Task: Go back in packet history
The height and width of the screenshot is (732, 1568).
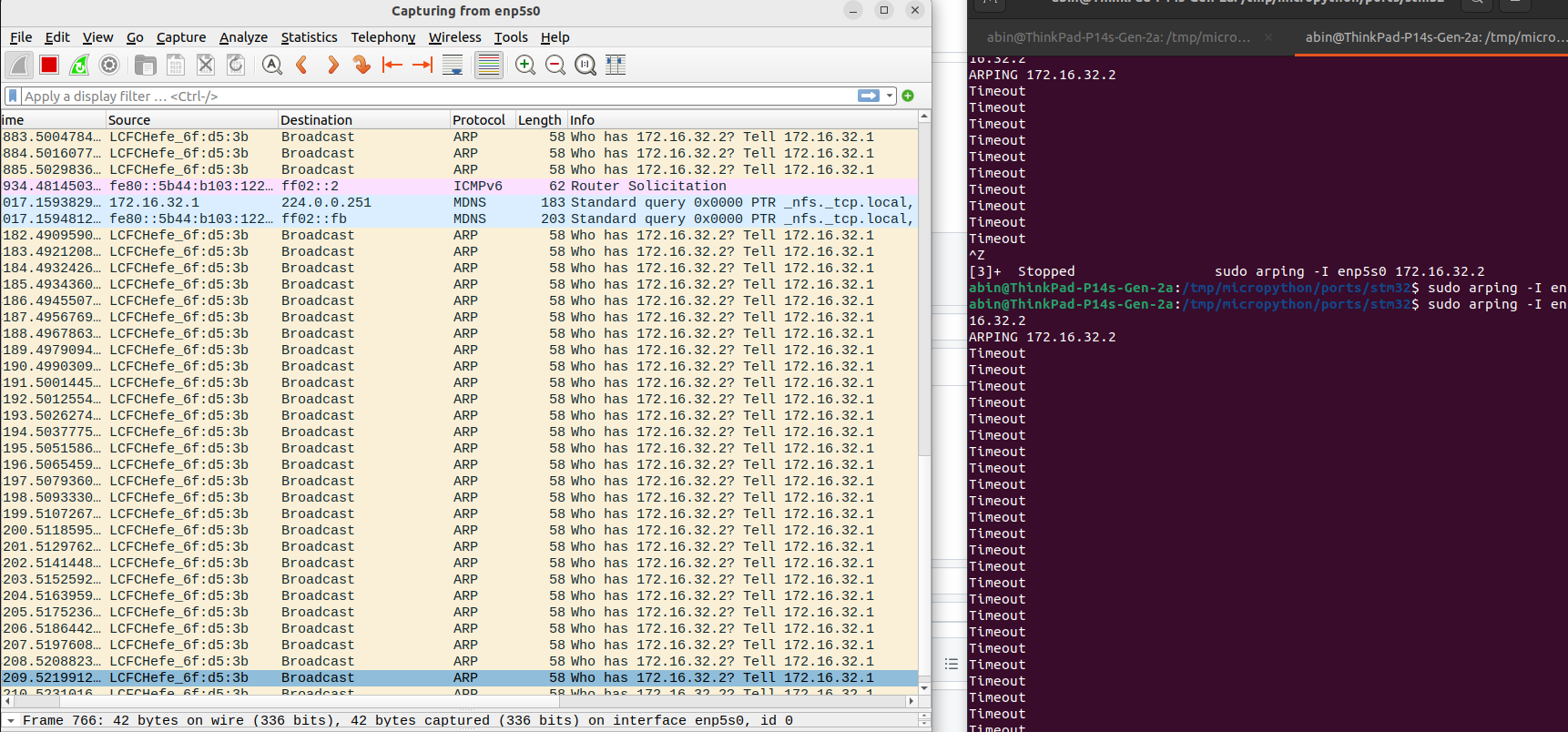Action: pos(301,65)
